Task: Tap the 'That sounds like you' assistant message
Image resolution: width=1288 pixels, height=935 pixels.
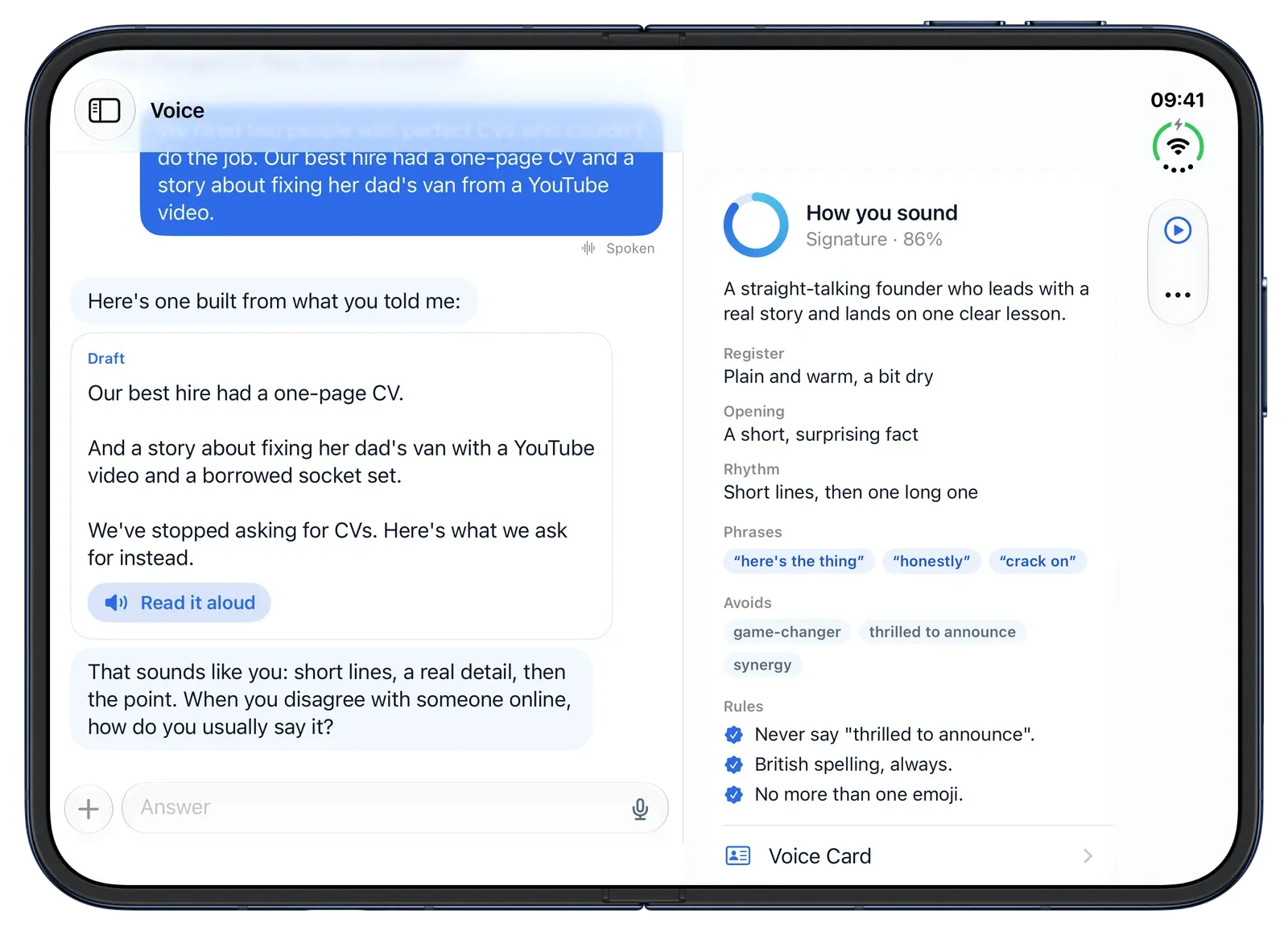Action: tap(331, 699)
